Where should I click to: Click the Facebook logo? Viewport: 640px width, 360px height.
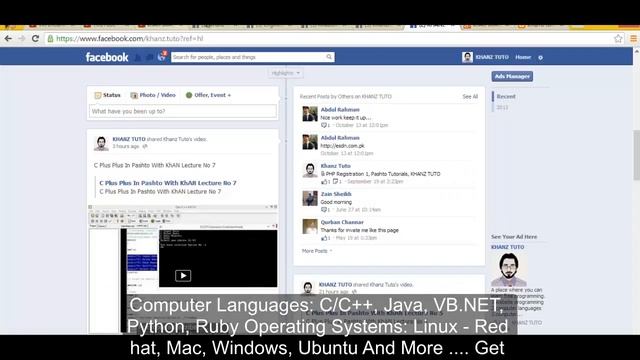(x=107, y=57)
